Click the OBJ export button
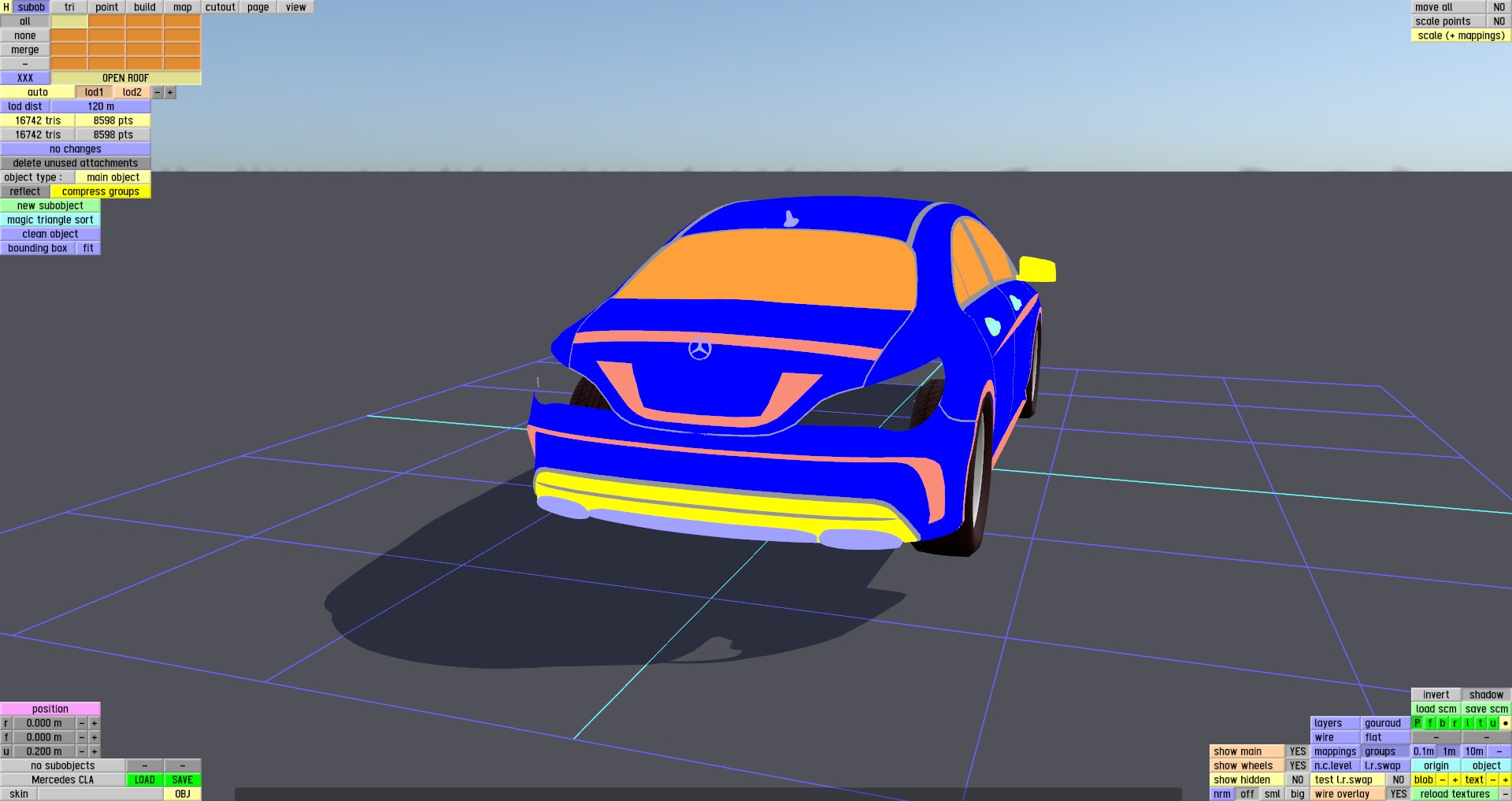Image resolution: width=1512 pixels, height=801 pixels. pos(183,794)
